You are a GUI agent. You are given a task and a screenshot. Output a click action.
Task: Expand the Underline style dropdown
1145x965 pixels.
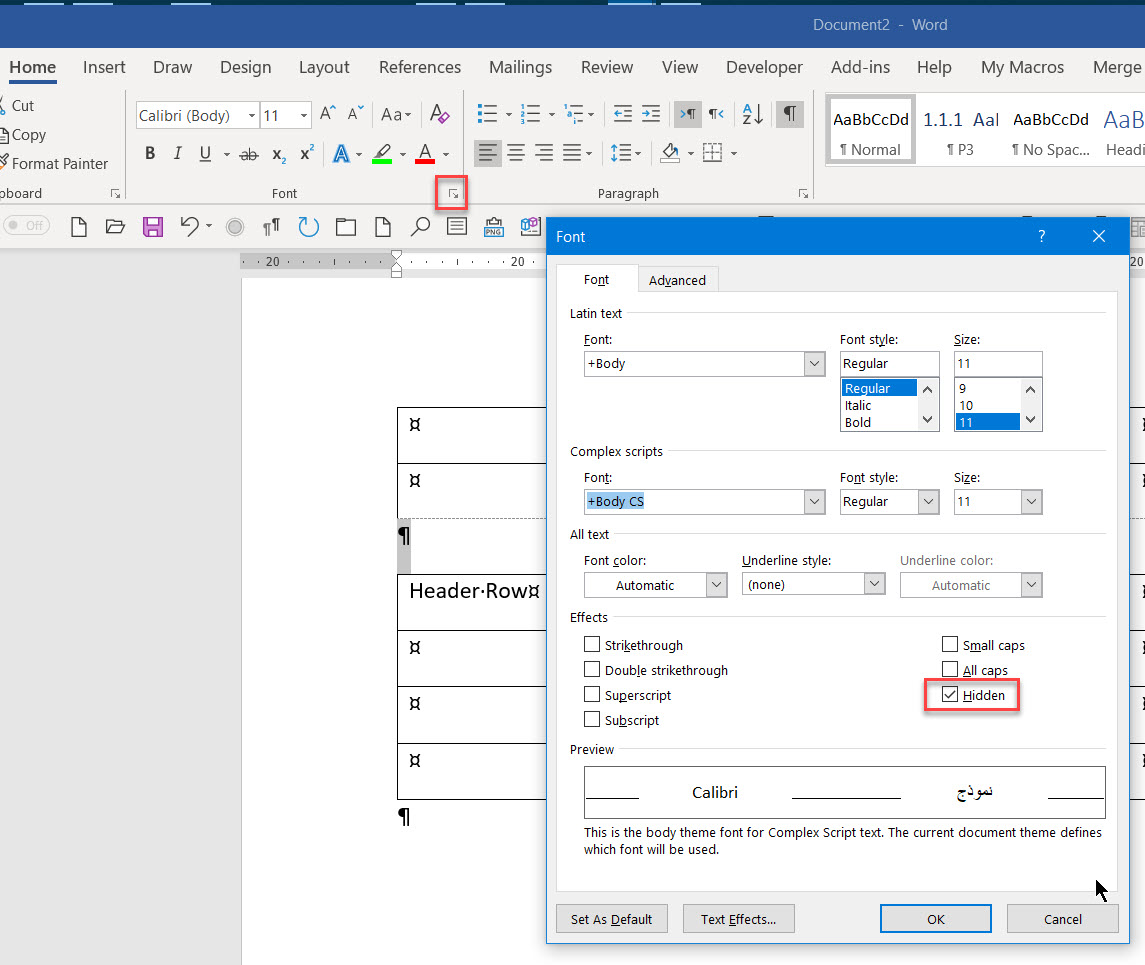875,584
